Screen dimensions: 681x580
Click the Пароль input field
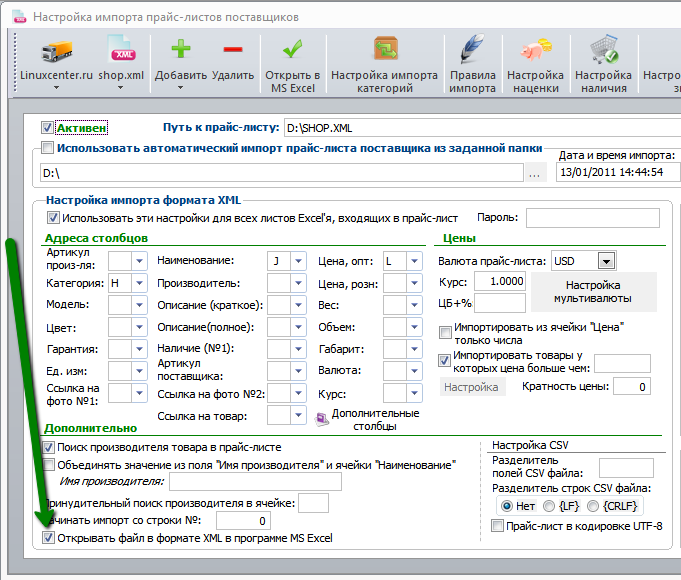(593, 218)
